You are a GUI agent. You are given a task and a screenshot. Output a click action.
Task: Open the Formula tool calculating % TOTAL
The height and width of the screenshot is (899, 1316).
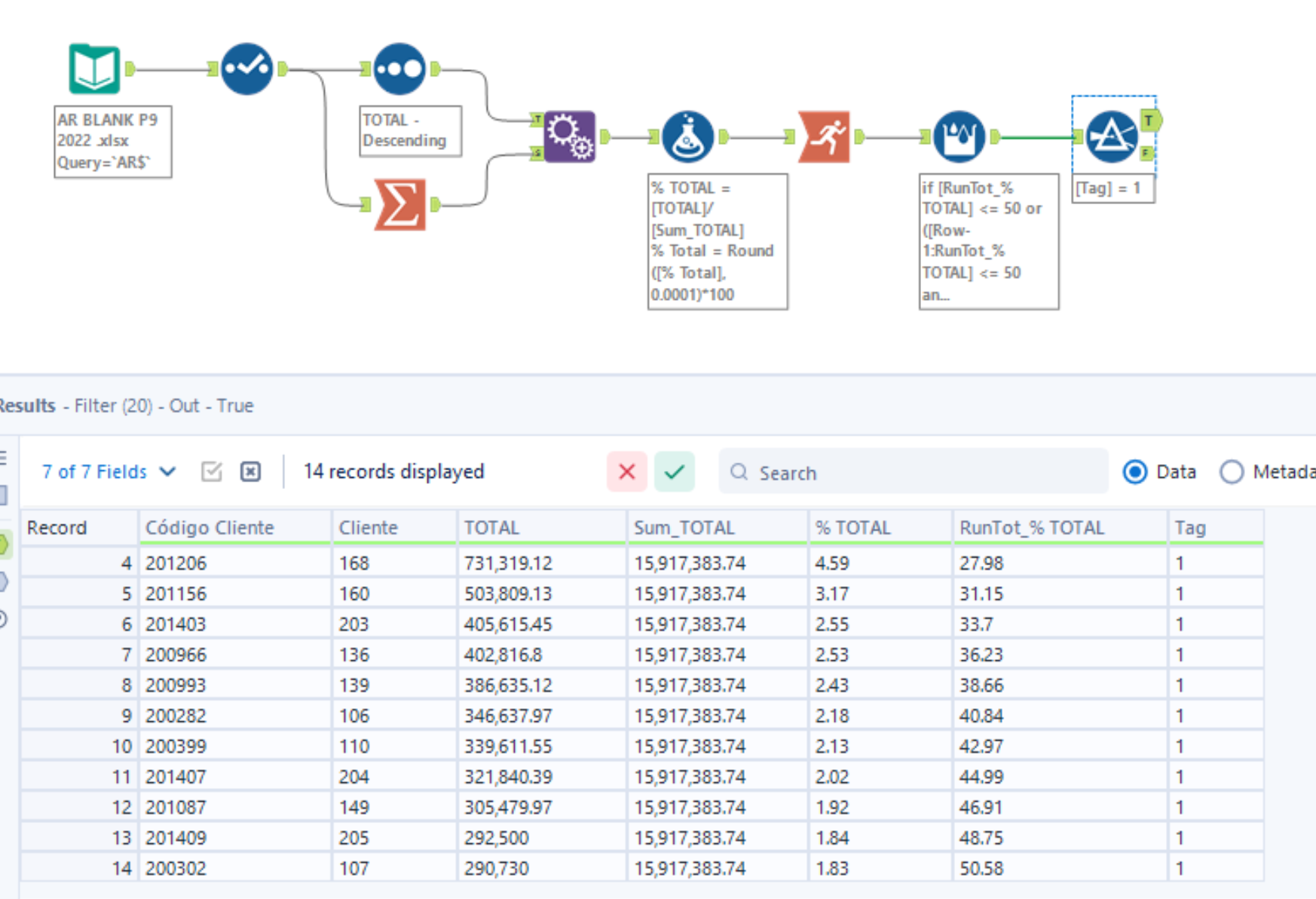(688, 138)
